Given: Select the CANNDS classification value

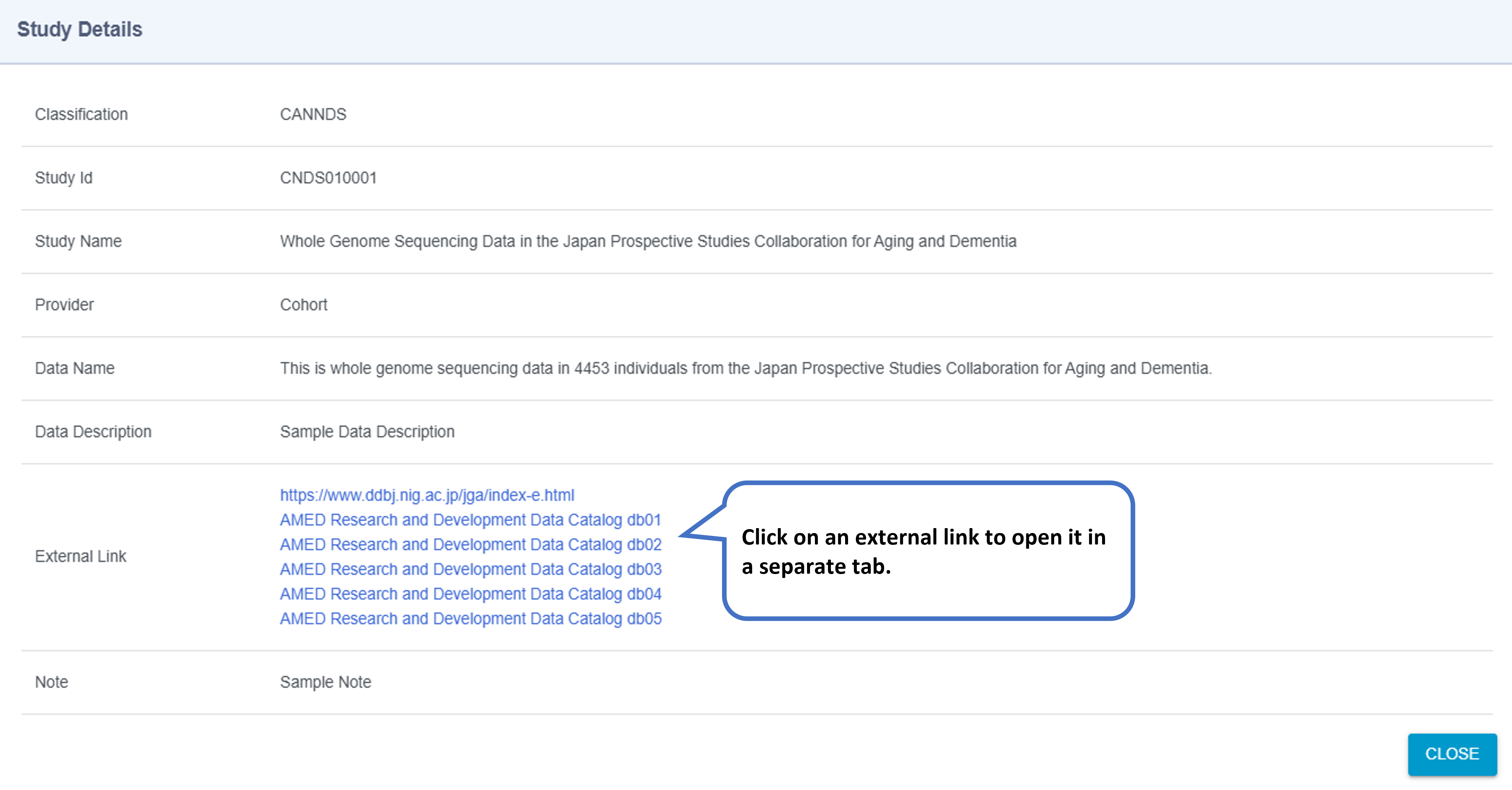Looking at the screenshot, I should (313, 114).
